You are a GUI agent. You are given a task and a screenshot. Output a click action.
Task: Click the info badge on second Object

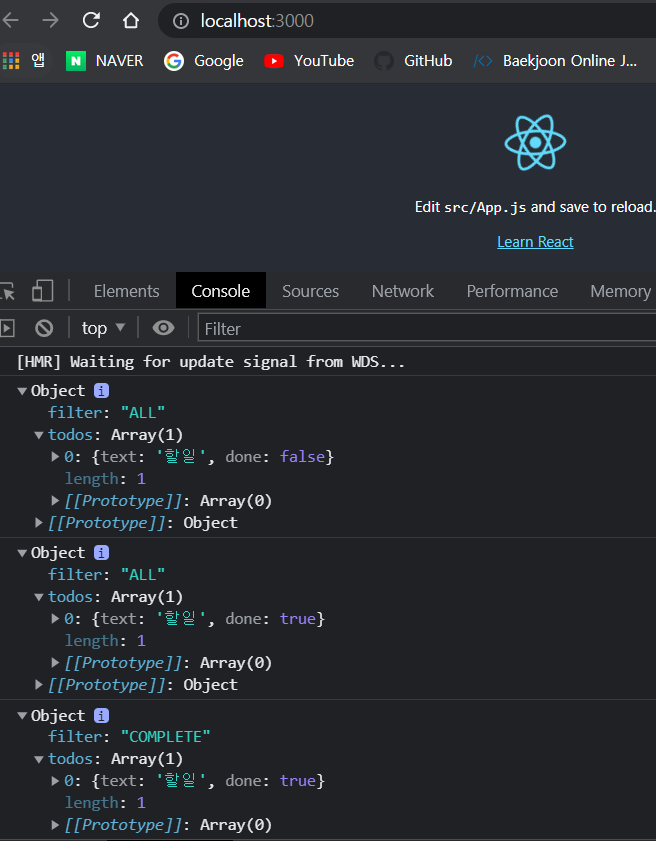pos(101,552)
